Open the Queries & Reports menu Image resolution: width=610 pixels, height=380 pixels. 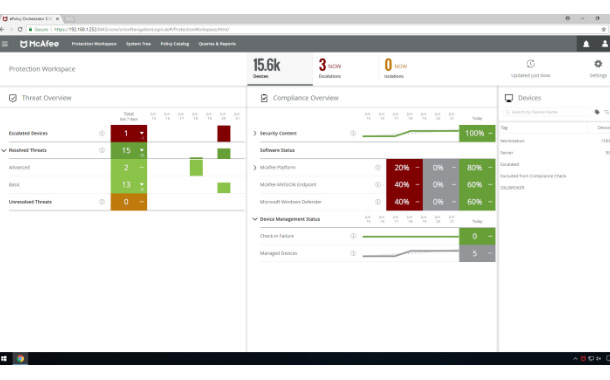pos(217,44)
